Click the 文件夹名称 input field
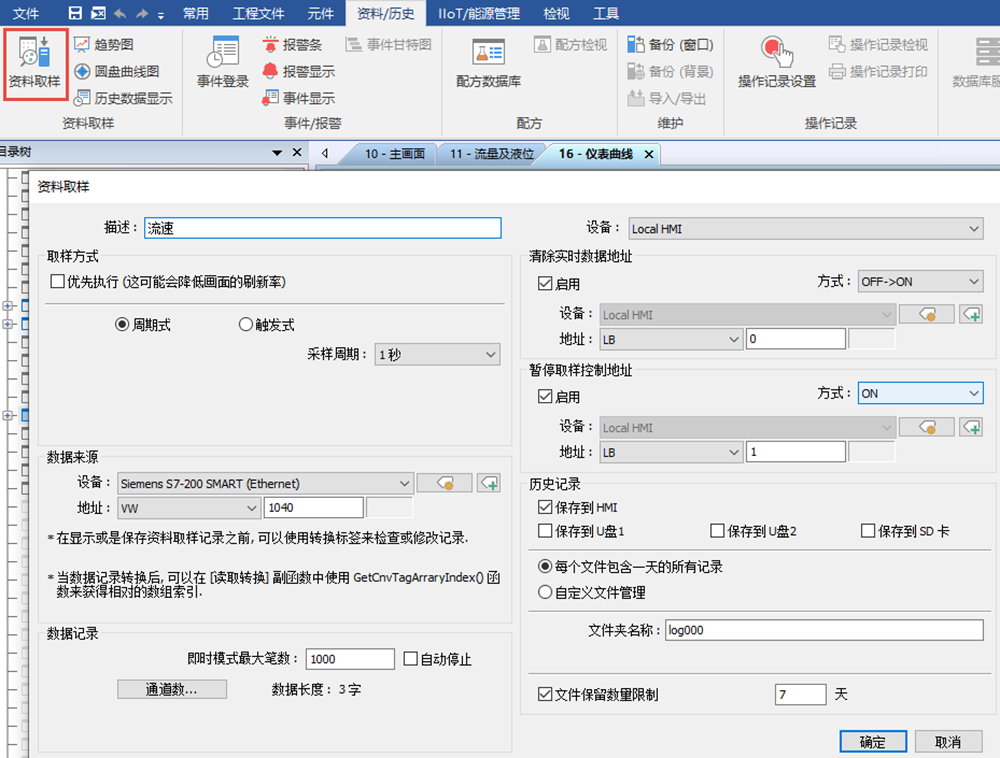 pos(824,630)
